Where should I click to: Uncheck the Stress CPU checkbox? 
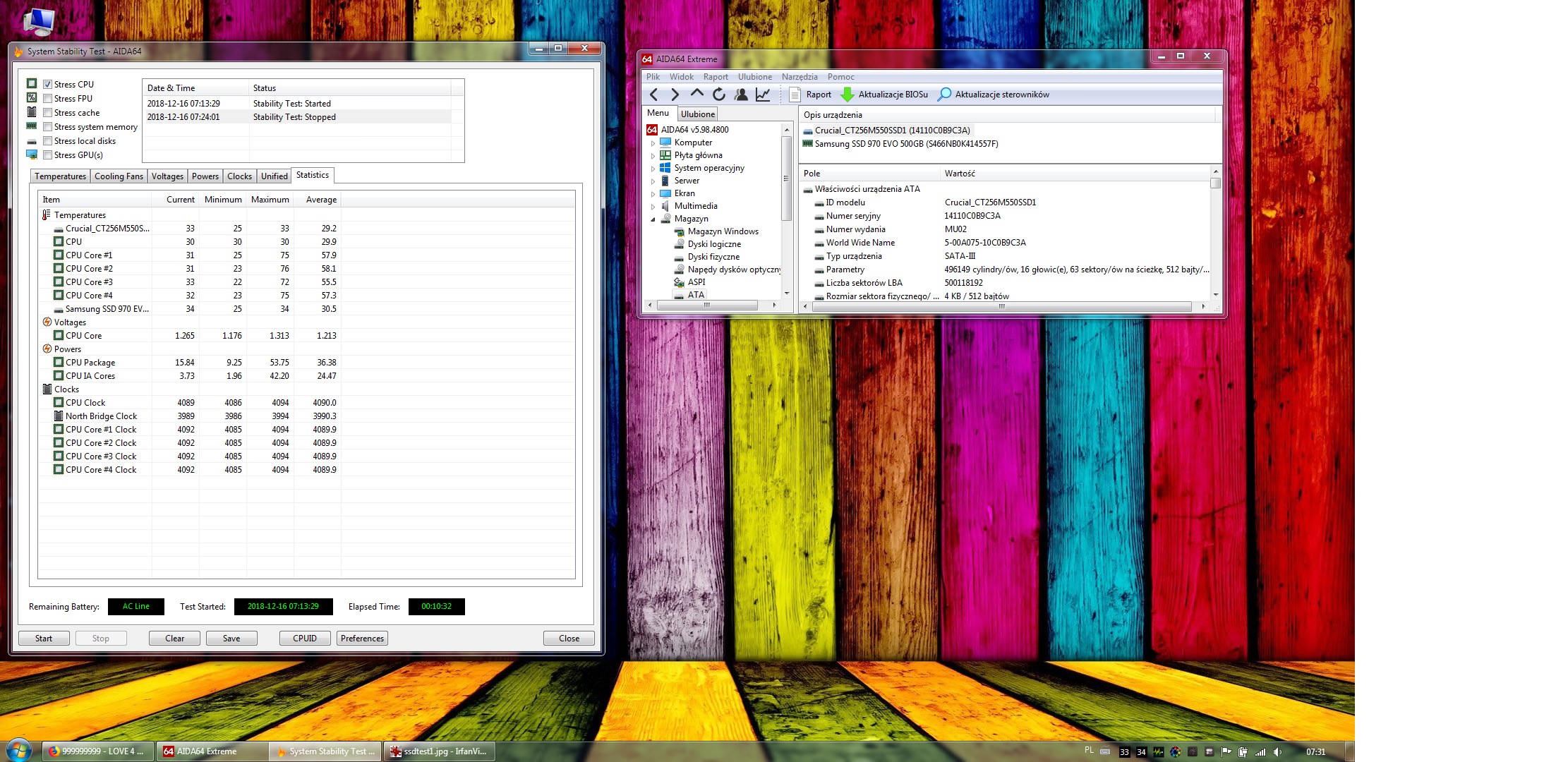pyautogui.click(x=48, y=85)
